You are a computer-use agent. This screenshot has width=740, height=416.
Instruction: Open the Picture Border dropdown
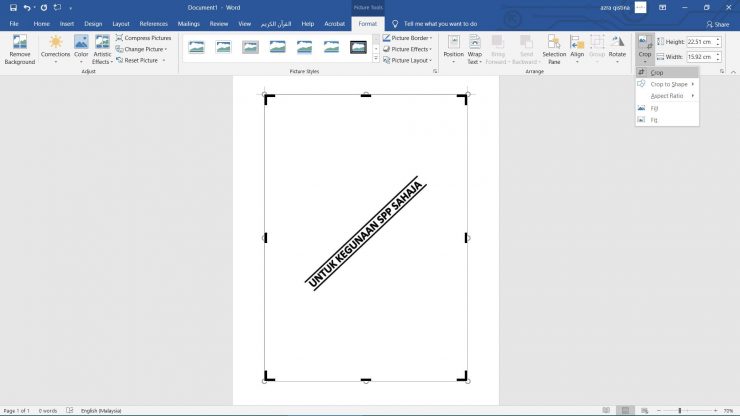(408, 38)
